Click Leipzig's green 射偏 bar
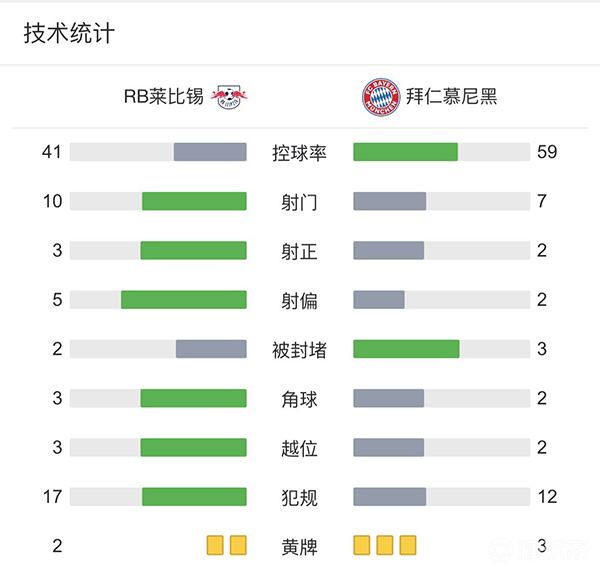Screen dimensions: 600x568 (x=184, y=300)
